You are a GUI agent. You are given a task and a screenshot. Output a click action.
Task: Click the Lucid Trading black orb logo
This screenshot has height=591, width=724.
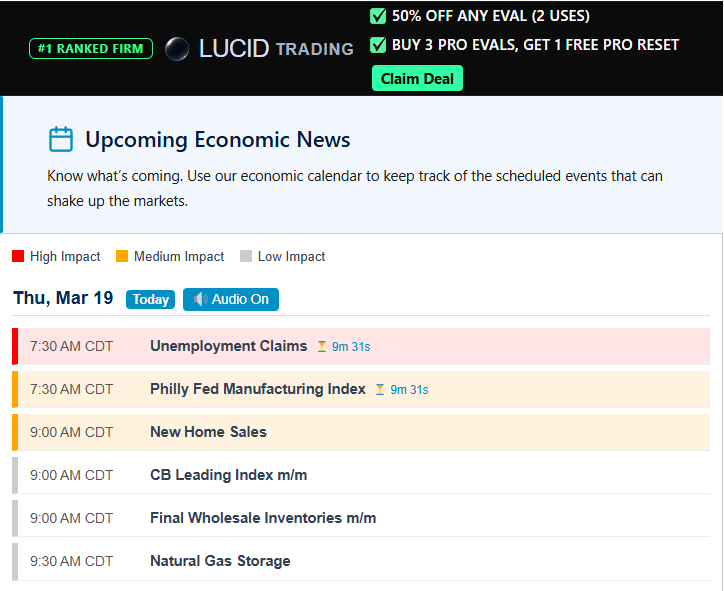point(177,48)
